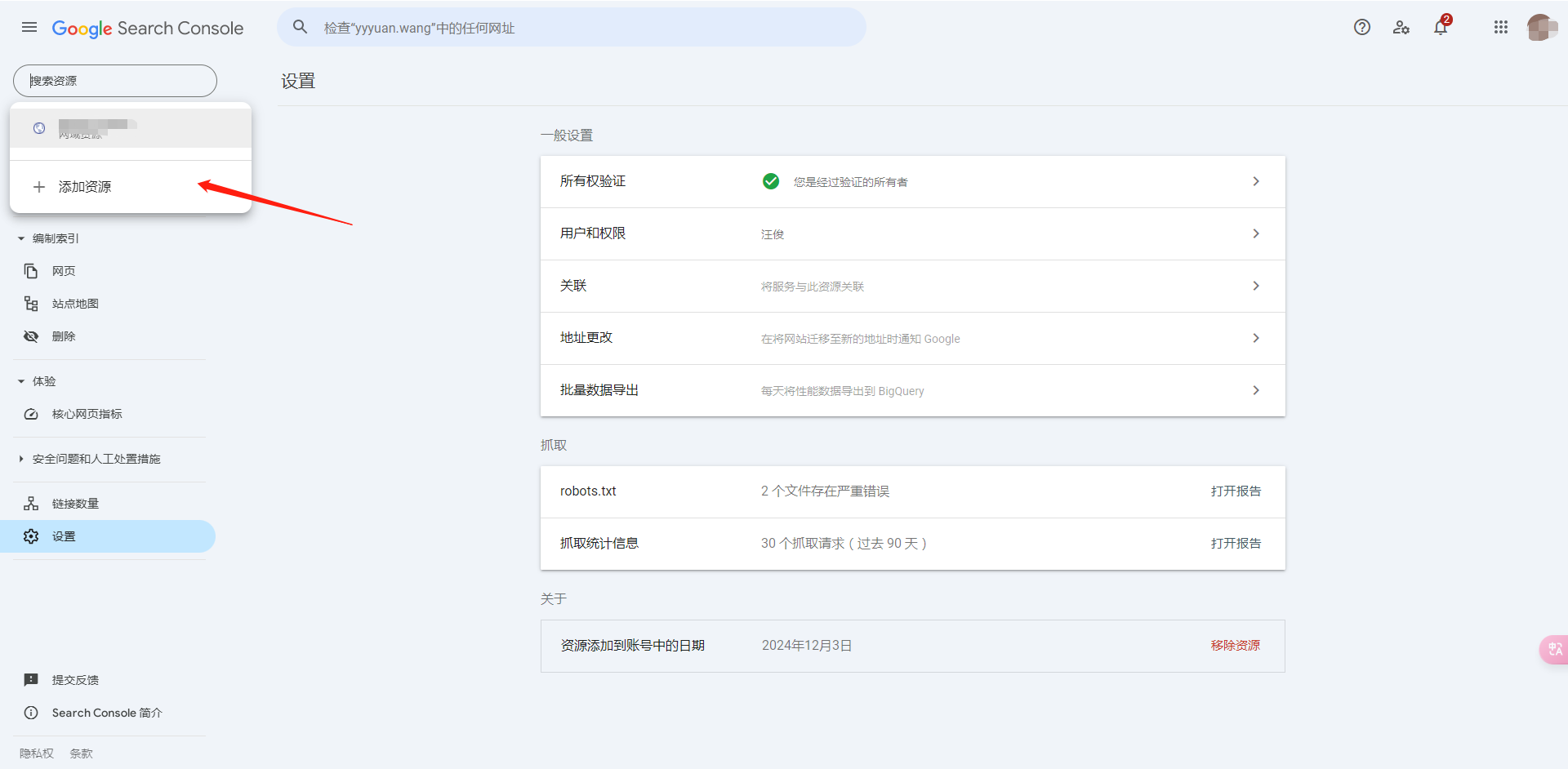Open 核心网页指标 report
The image size is (1568, 769).
(x=87, y=414)
